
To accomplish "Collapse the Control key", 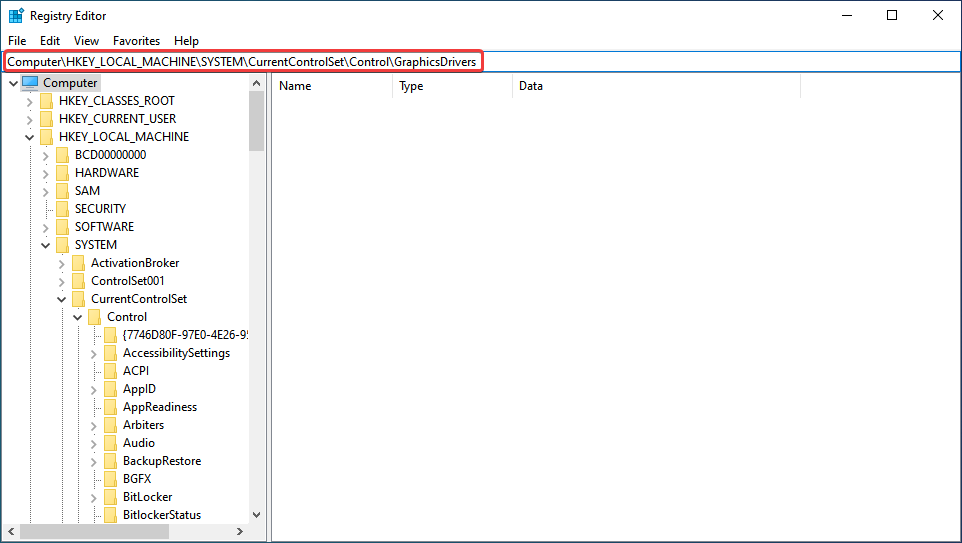I will (x=77, y=317).
